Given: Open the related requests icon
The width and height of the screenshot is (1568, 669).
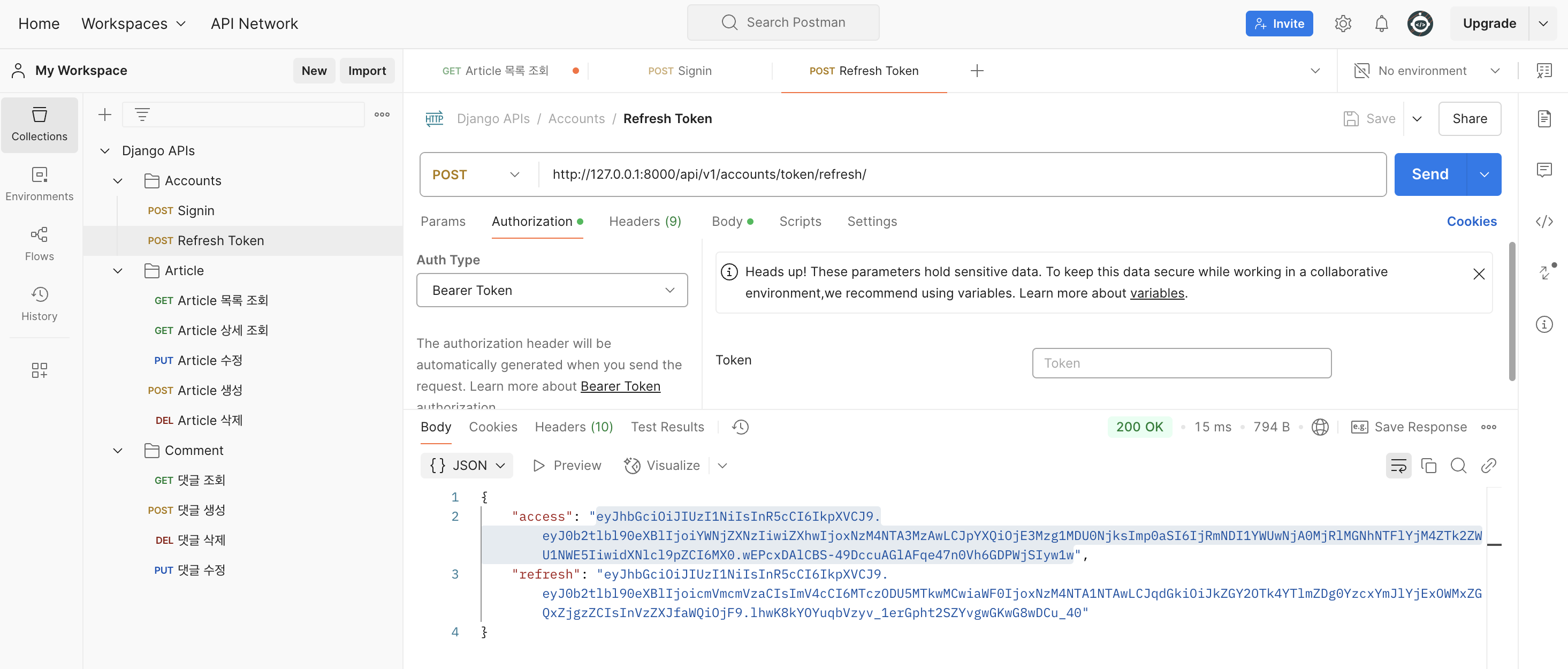Looking at the screenshot, I should point(1544,272).
